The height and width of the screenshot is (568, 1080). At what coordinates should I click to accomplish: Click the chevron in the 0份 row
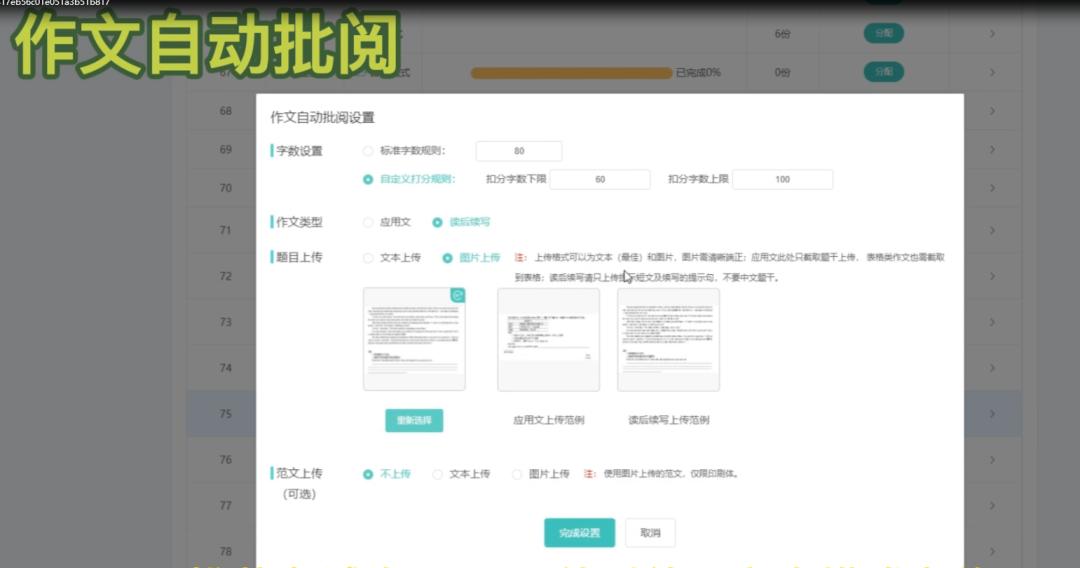(993, 72)
